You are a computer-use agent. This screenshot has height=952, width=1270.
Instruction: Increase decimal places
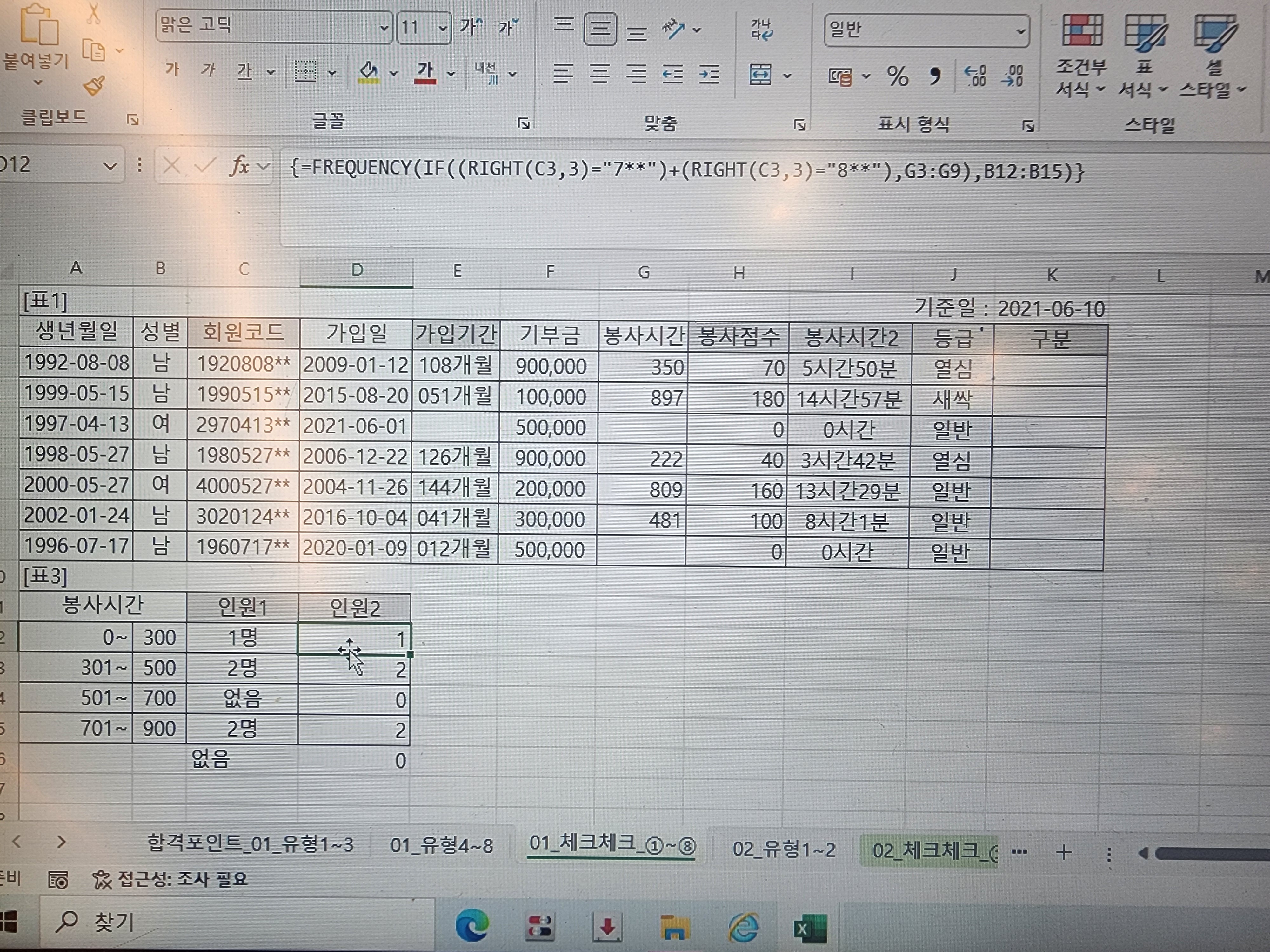point(975,76)
